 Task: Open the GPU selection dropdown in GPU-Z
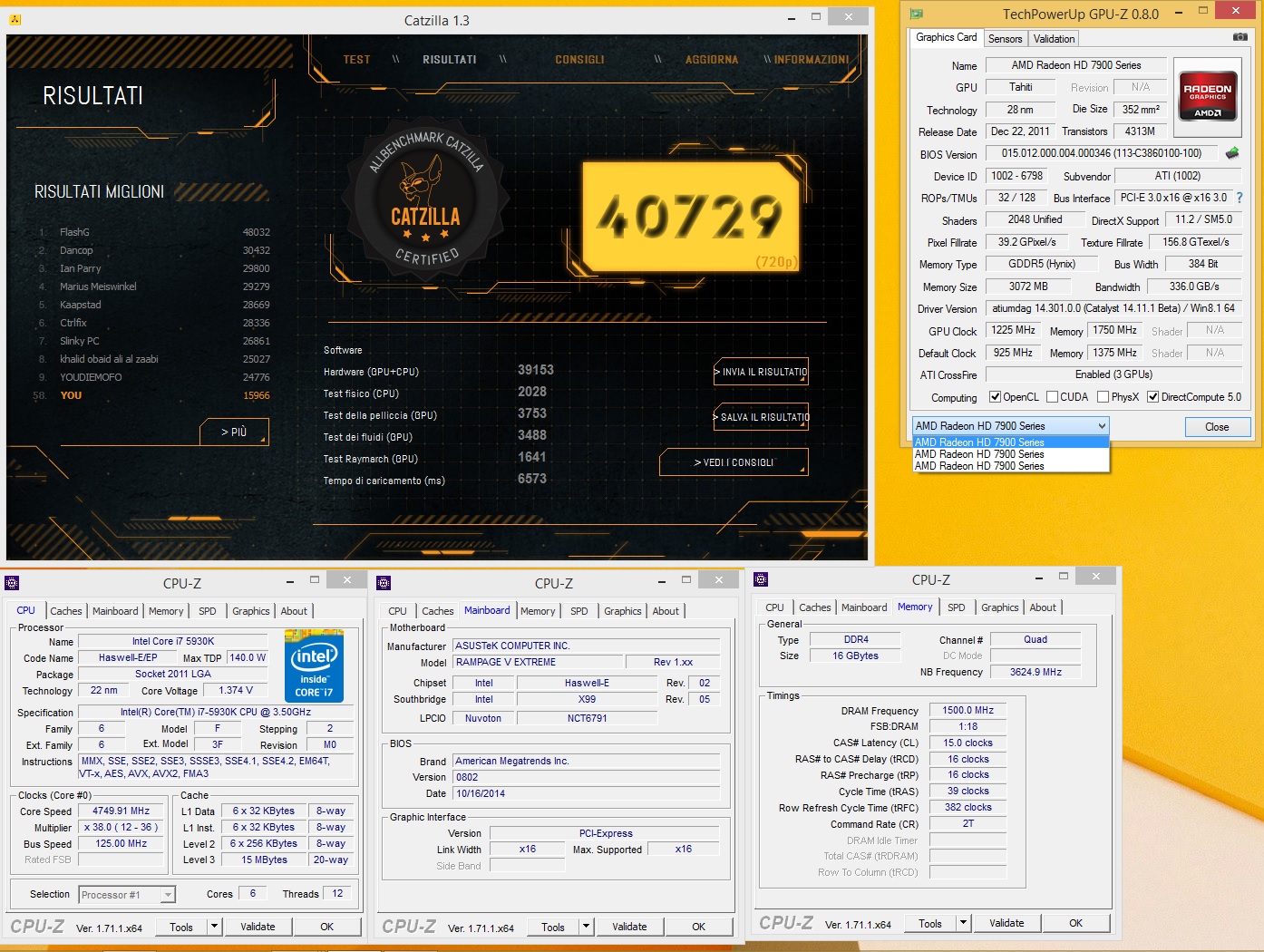pos(1010,426)
